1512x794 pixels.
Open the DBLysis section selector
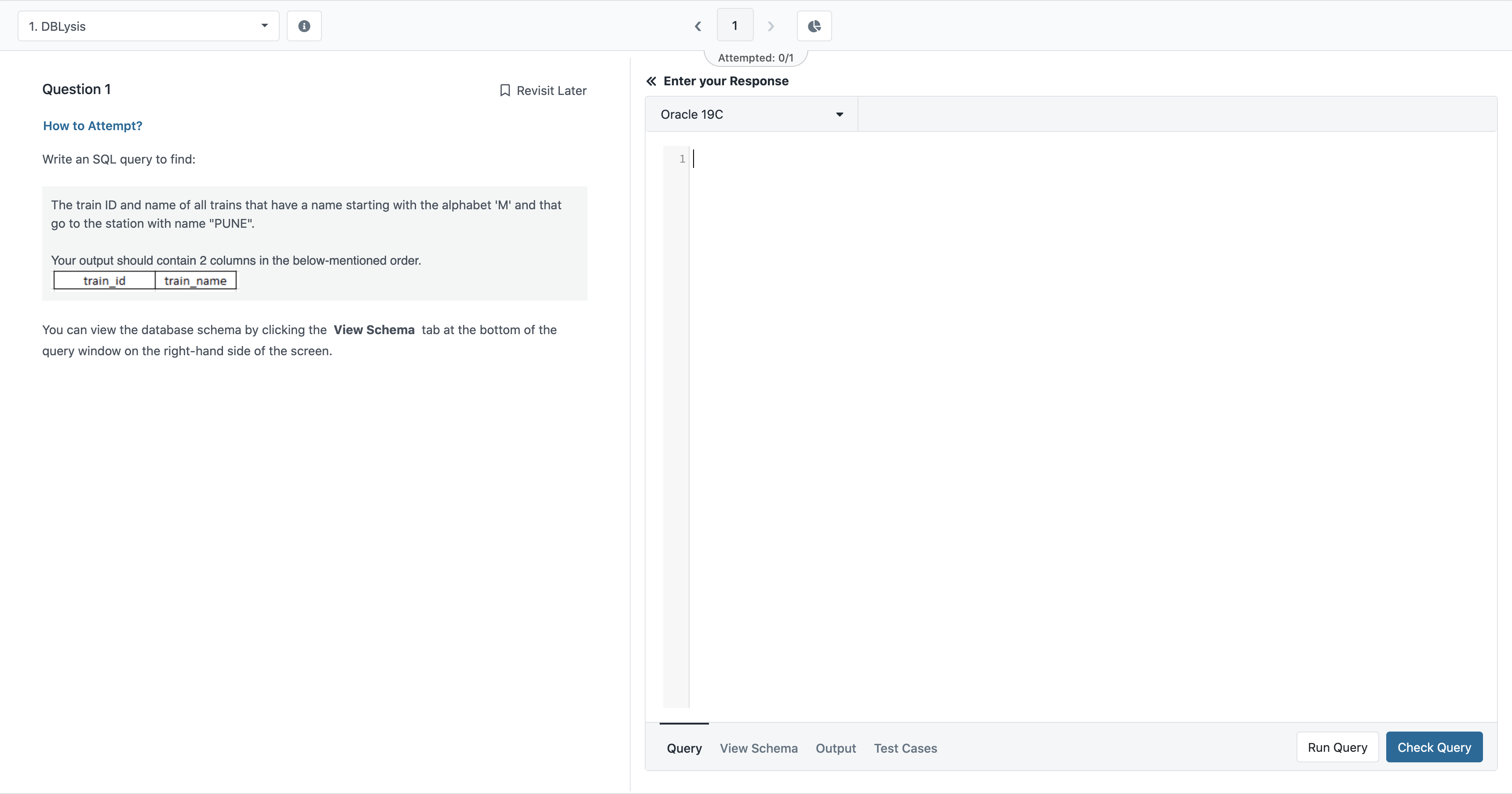coord(147,26)
